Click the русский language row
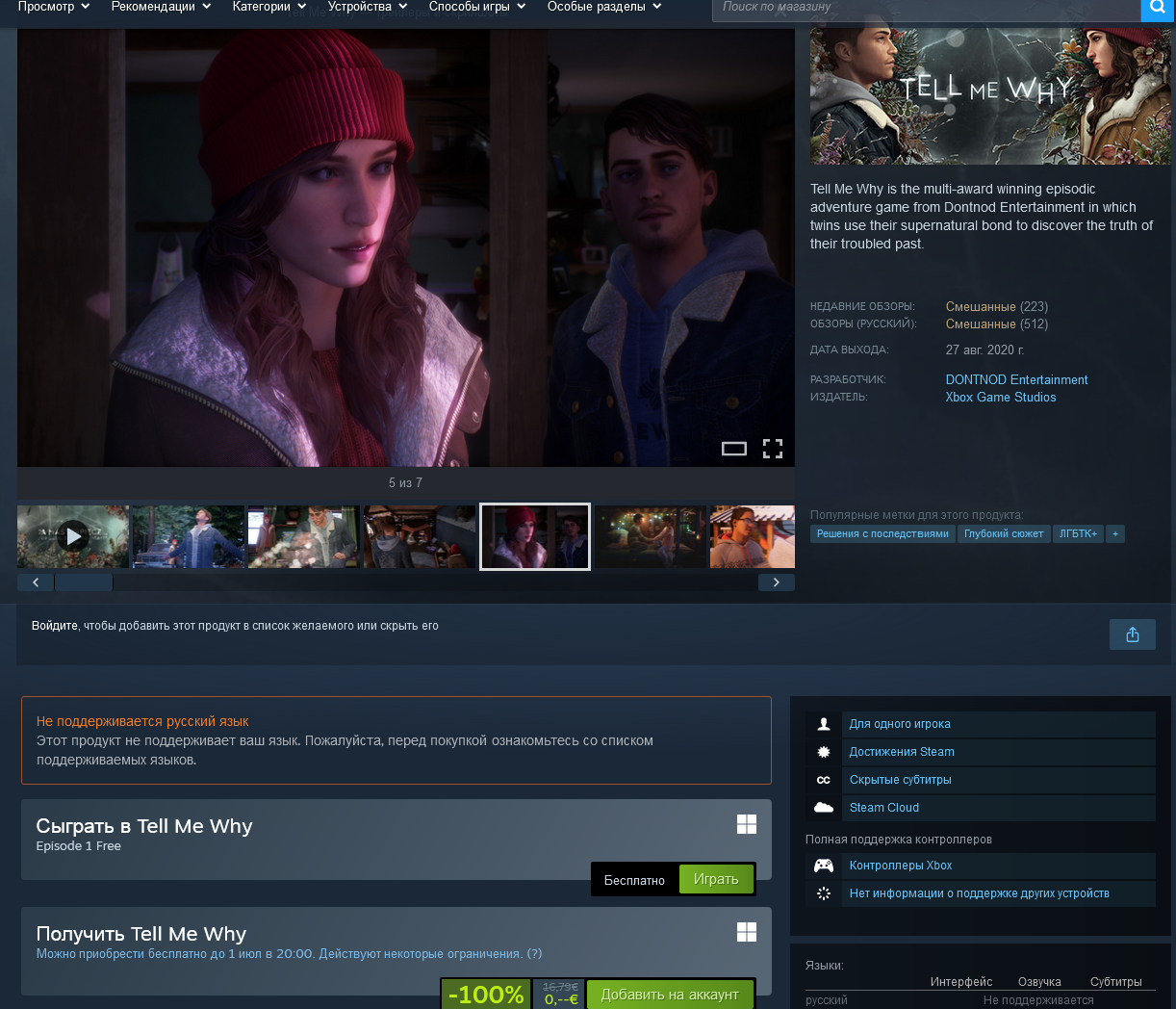The image size is (1176, 1009). (x=981, y=1000)
